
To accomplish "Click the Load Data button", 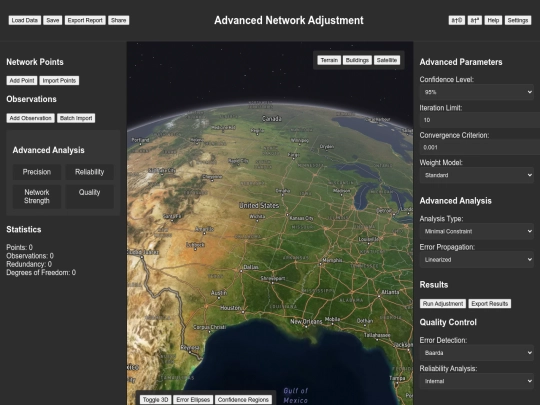I will [25, 20].
